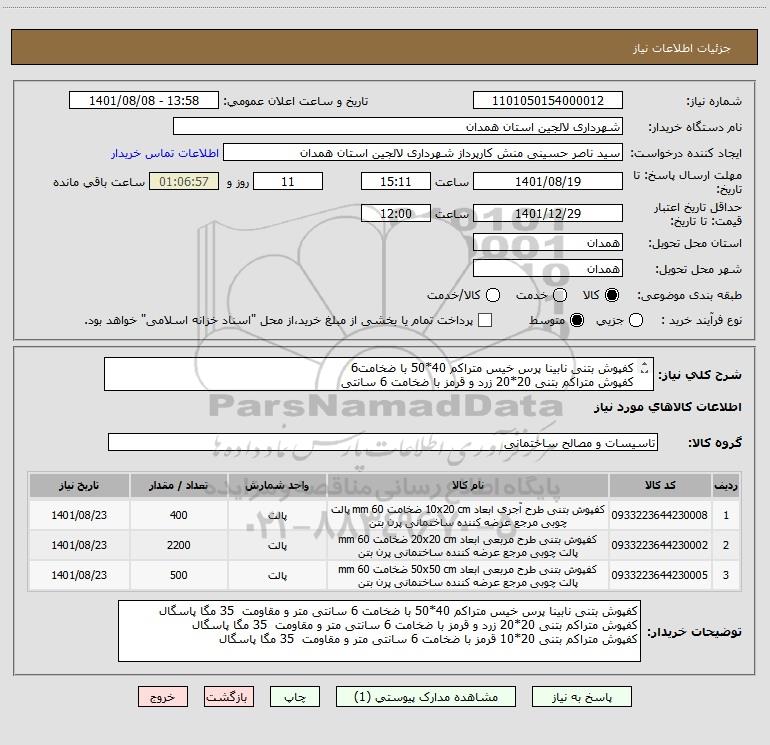The height and width of the screenshot is (745, 770).
Task: Click the scroll arrows of description box
Action: click(x=645, y=368)
